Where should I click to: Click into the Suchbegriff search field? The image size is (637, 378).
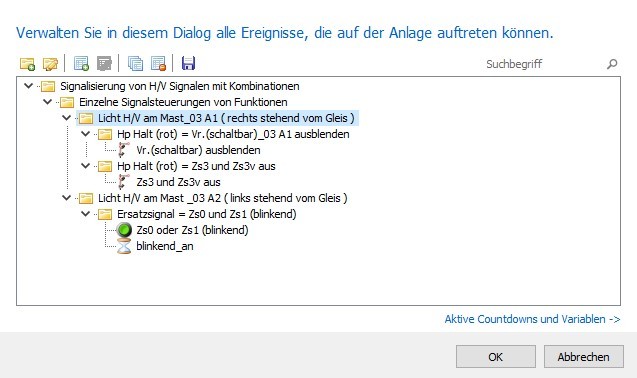point(544,64)
